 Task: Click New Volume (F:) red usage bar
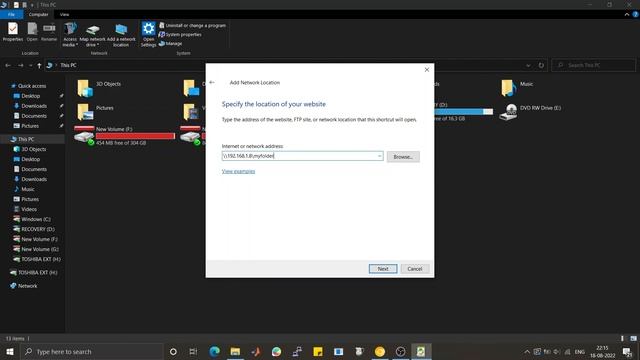pos(135,136)
